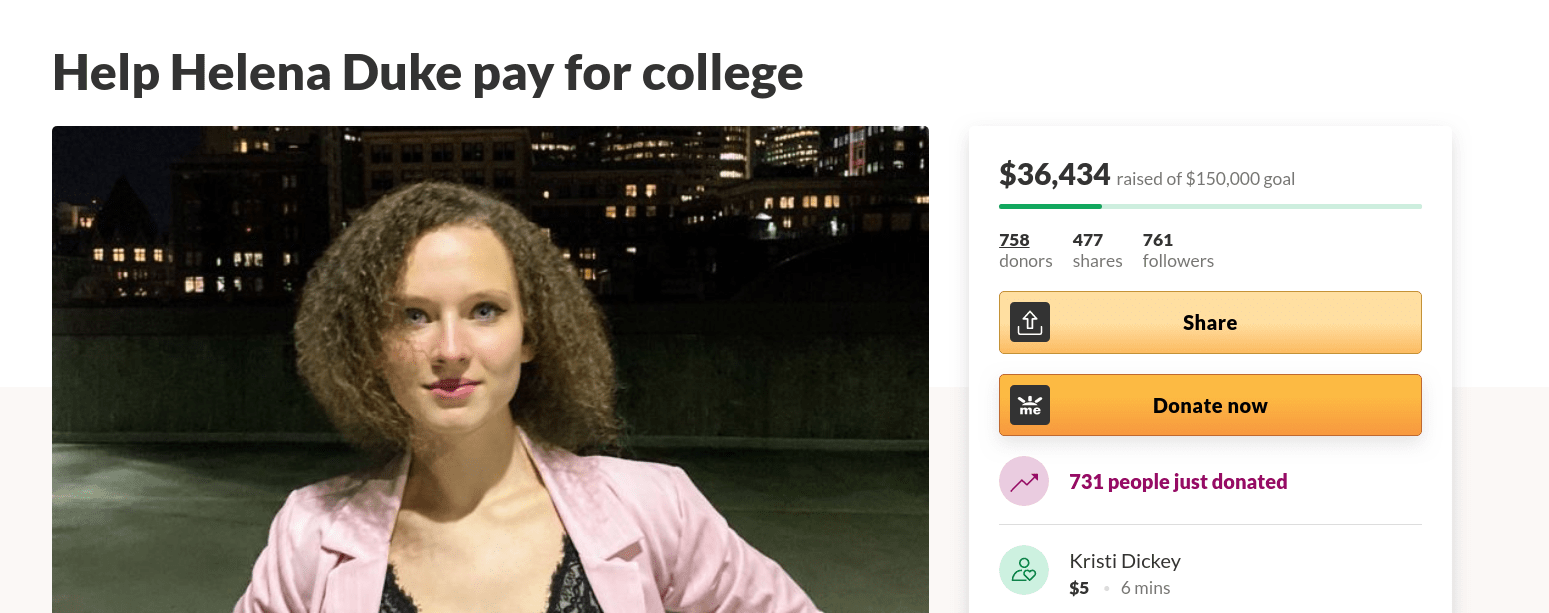Click the "Help Helena Duke pay for college" title

coord(427,72)
